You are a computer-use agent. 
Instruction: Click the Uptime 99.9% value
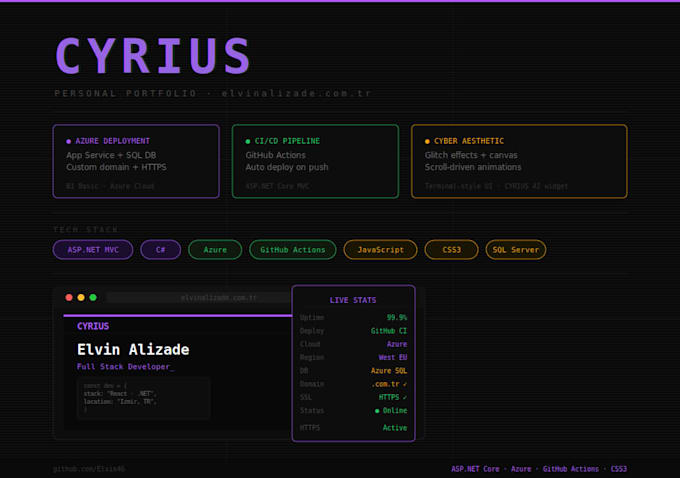click(x=397, y=318)
